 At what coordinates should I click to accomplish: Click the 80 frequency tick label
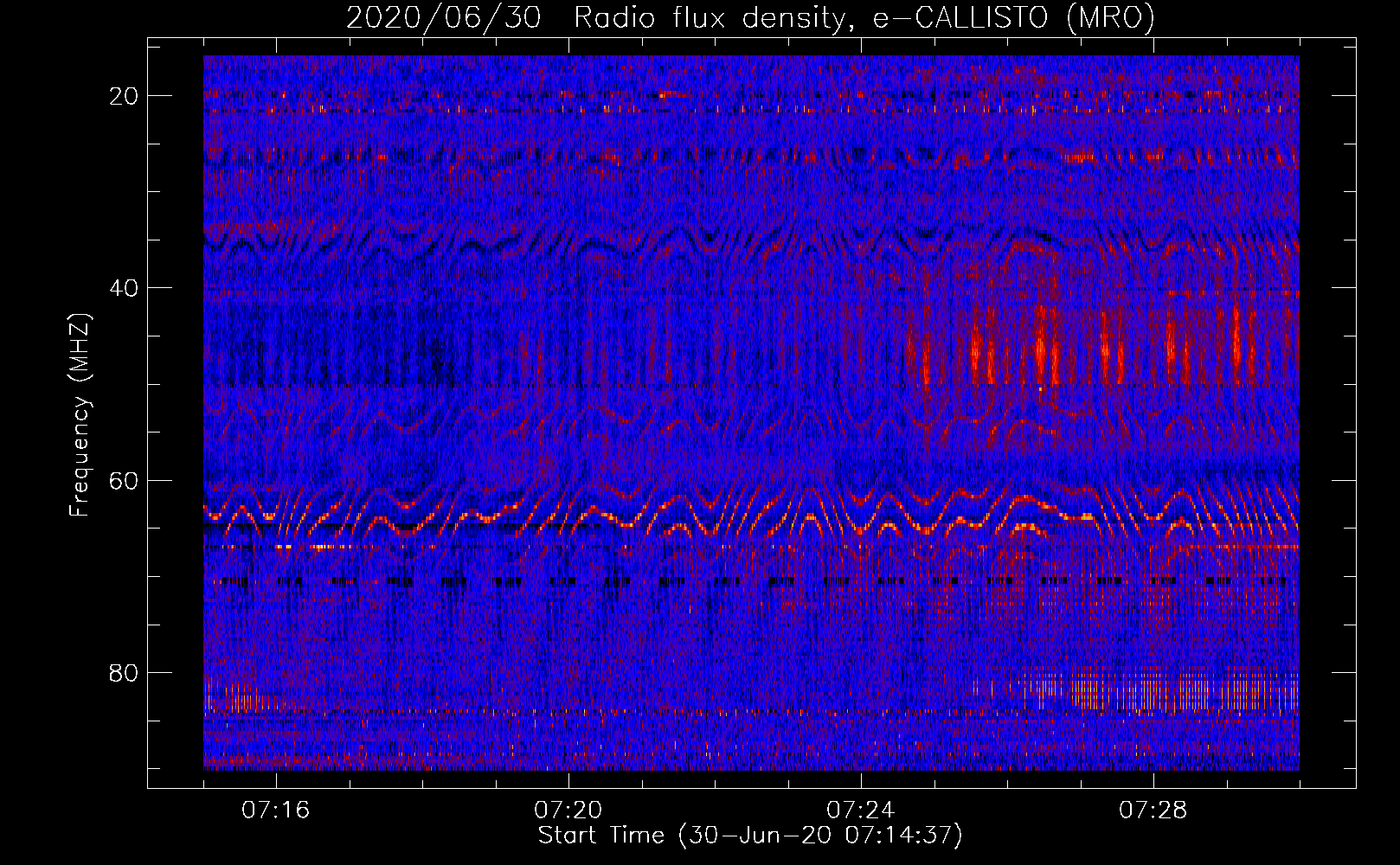pos(124,672)
